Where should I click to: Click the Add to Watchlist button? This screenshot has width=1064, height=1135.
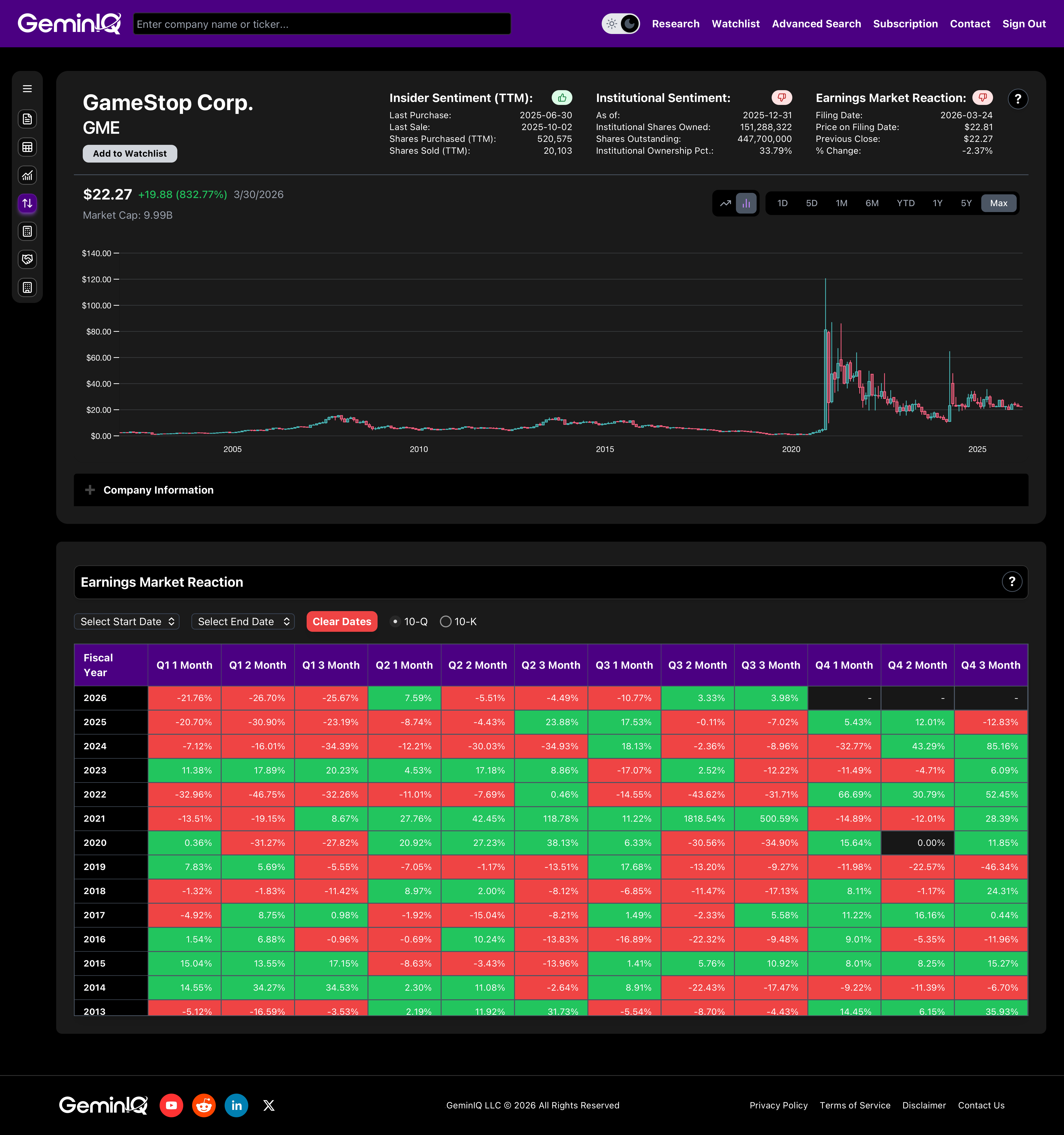(130, 154)
